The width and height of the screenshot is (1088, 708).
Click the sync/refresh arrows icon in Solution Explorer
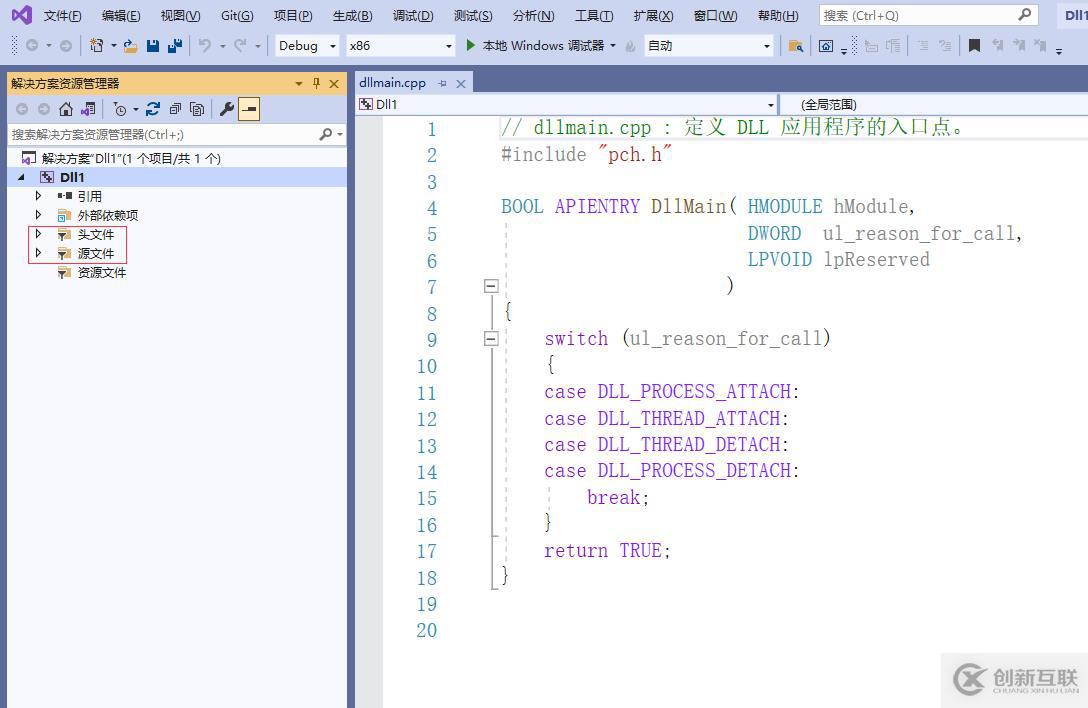pyautogui.click(x=153, y=109)
